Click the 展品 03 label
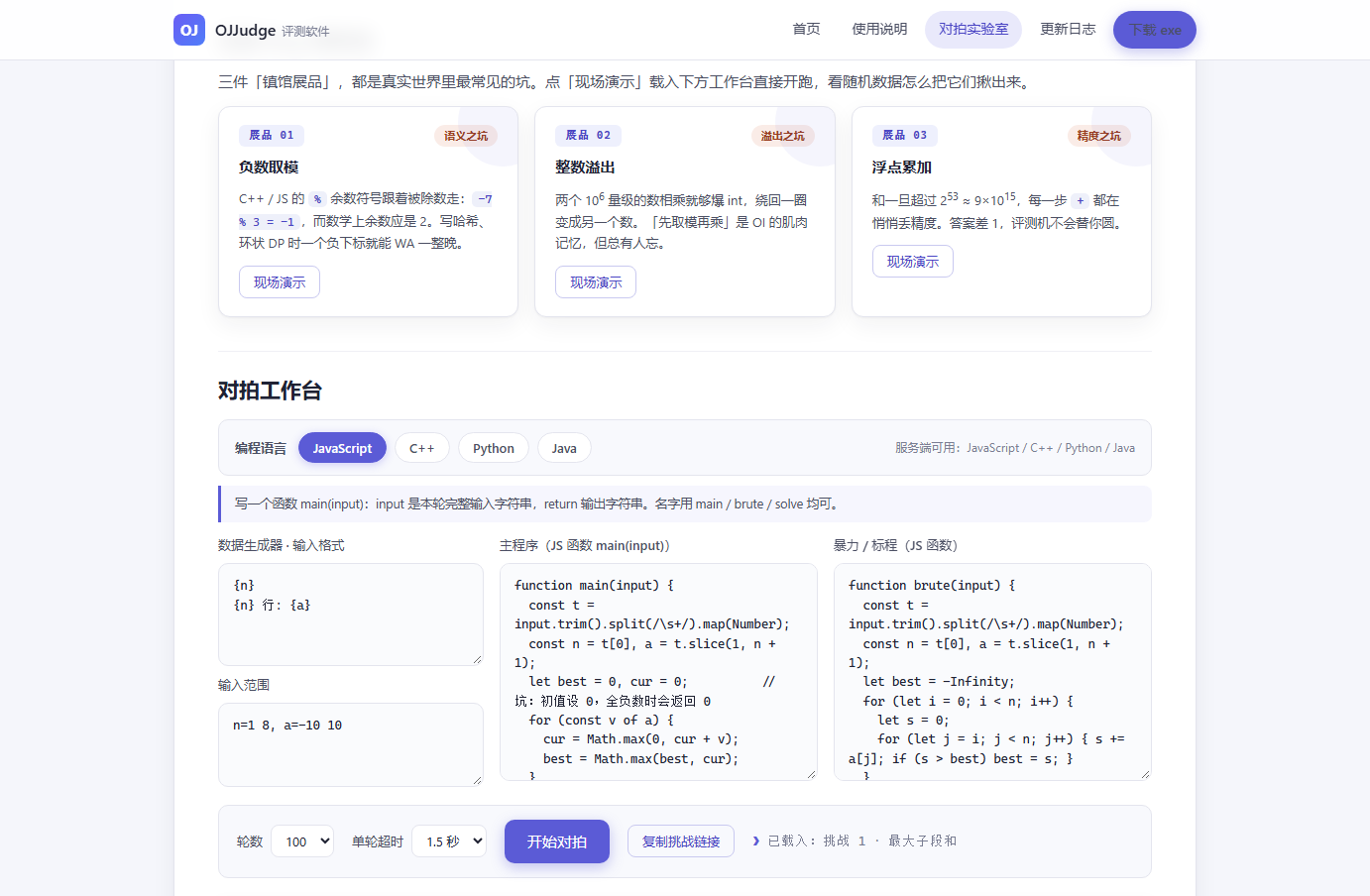This screenshot has width=1370, height=896. coord(905,135)
